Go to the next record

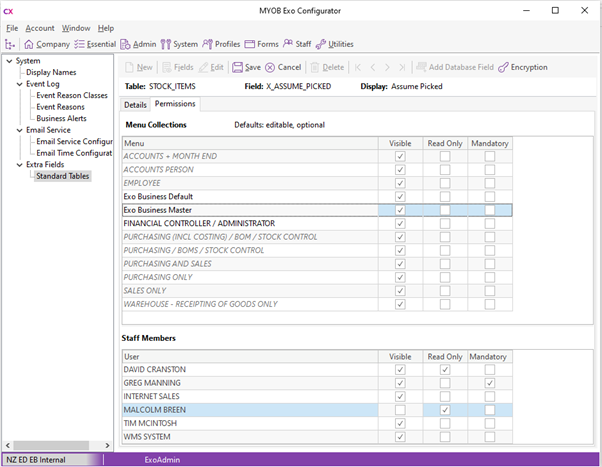point(387,68)
